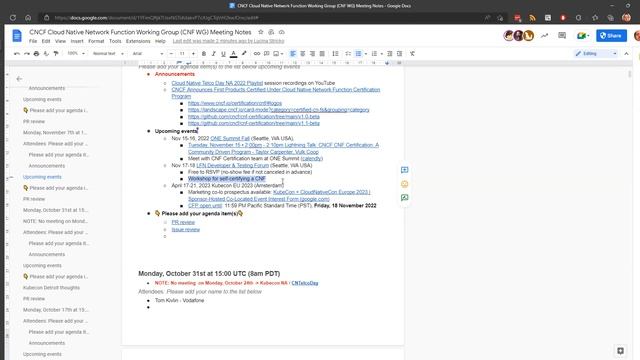Viewport: 640px width, 360px height.
Task: Check the cloud save status
Action: point(282,32)
